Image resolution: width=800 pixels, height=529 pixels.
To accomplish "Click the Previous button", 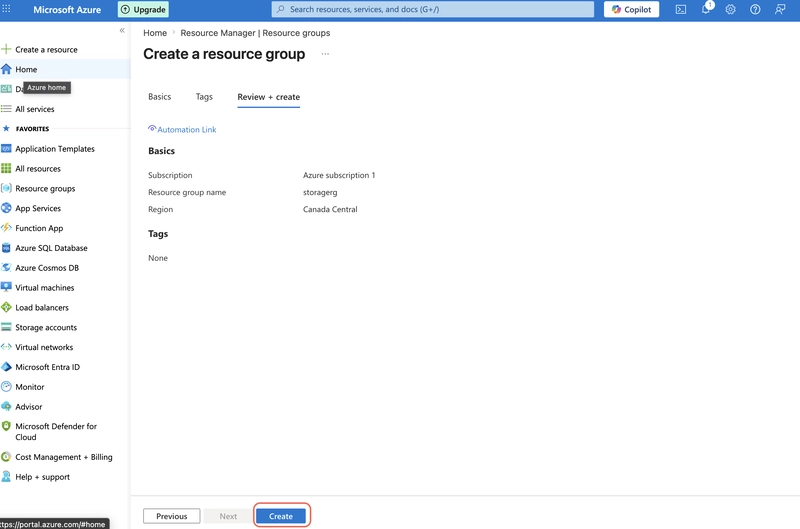I will coord(171,516).
